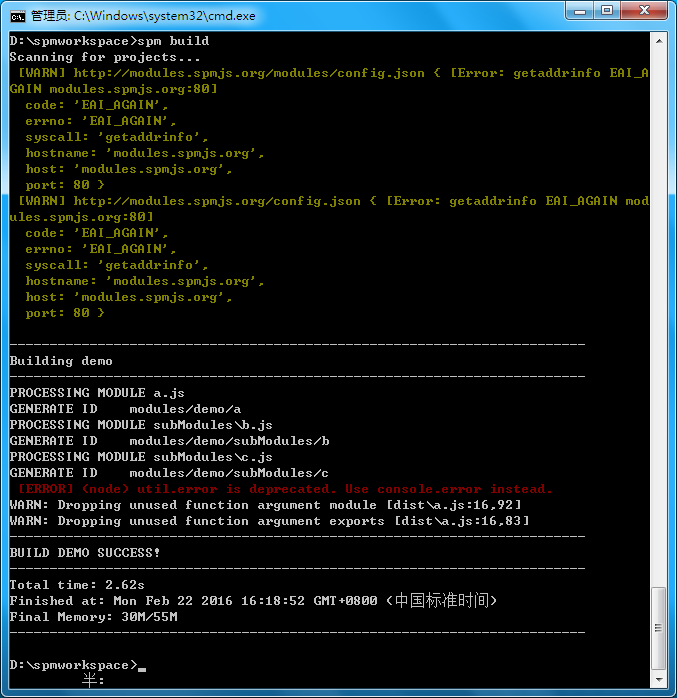Click the scrollbar up arrow
Screen dimensions: 677x698
[x=659, y=41]
